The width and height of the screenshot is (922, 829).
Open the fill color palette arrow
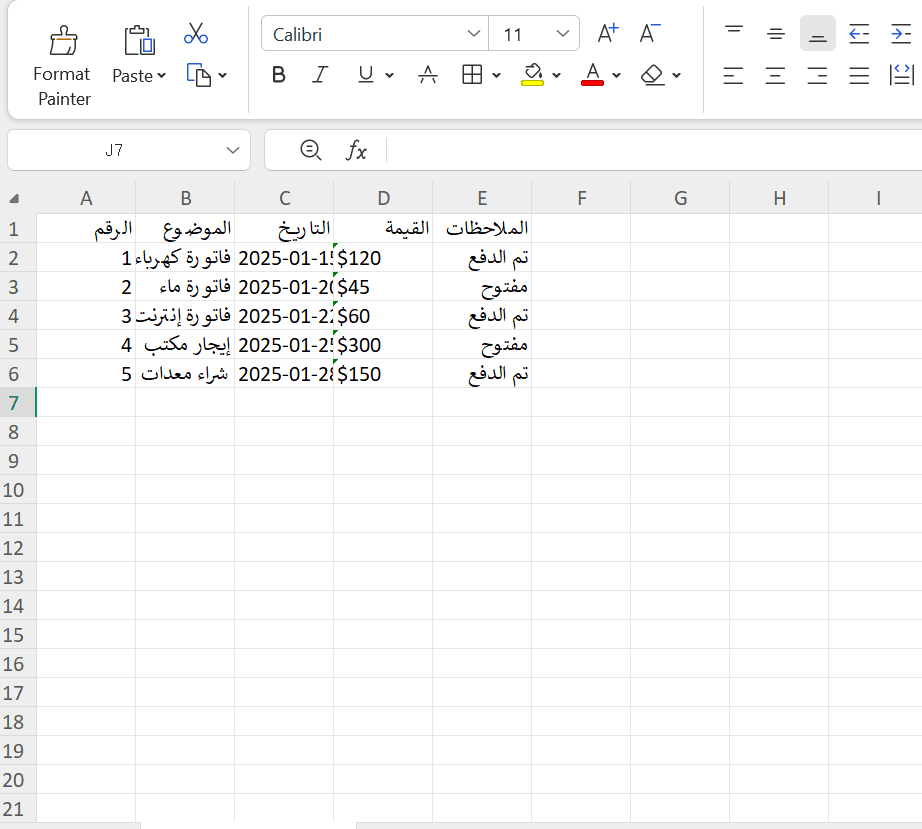pyautogui.click(x=556, y=75)
